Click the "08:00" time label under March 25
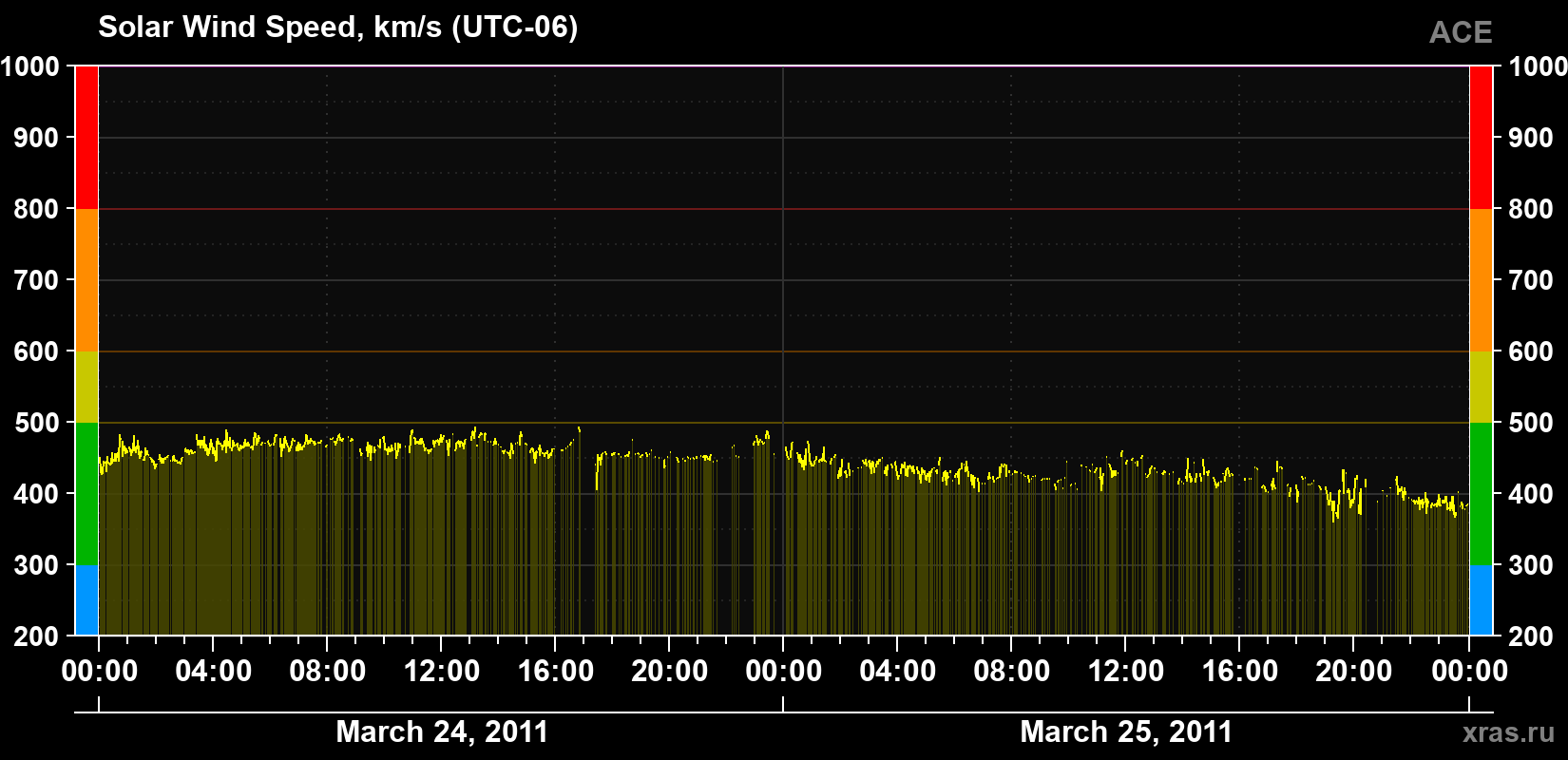The width and height of the screenshot is (1568, 760). click(1012, 672)
